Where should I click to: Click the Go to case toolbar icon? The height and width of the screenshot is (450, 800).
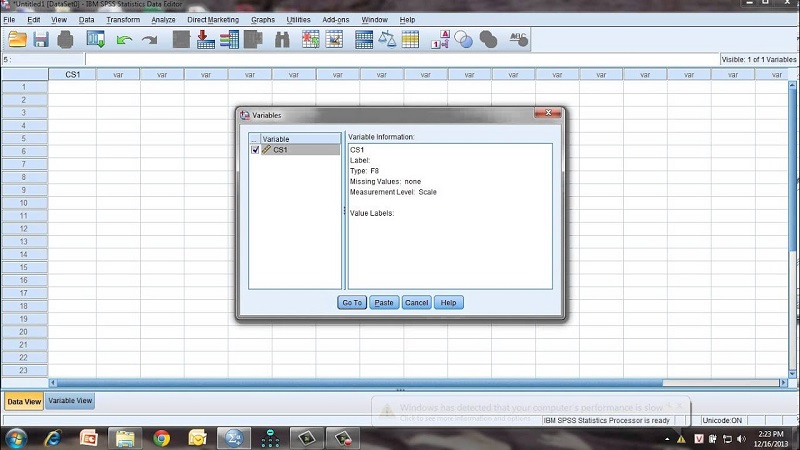181,39
